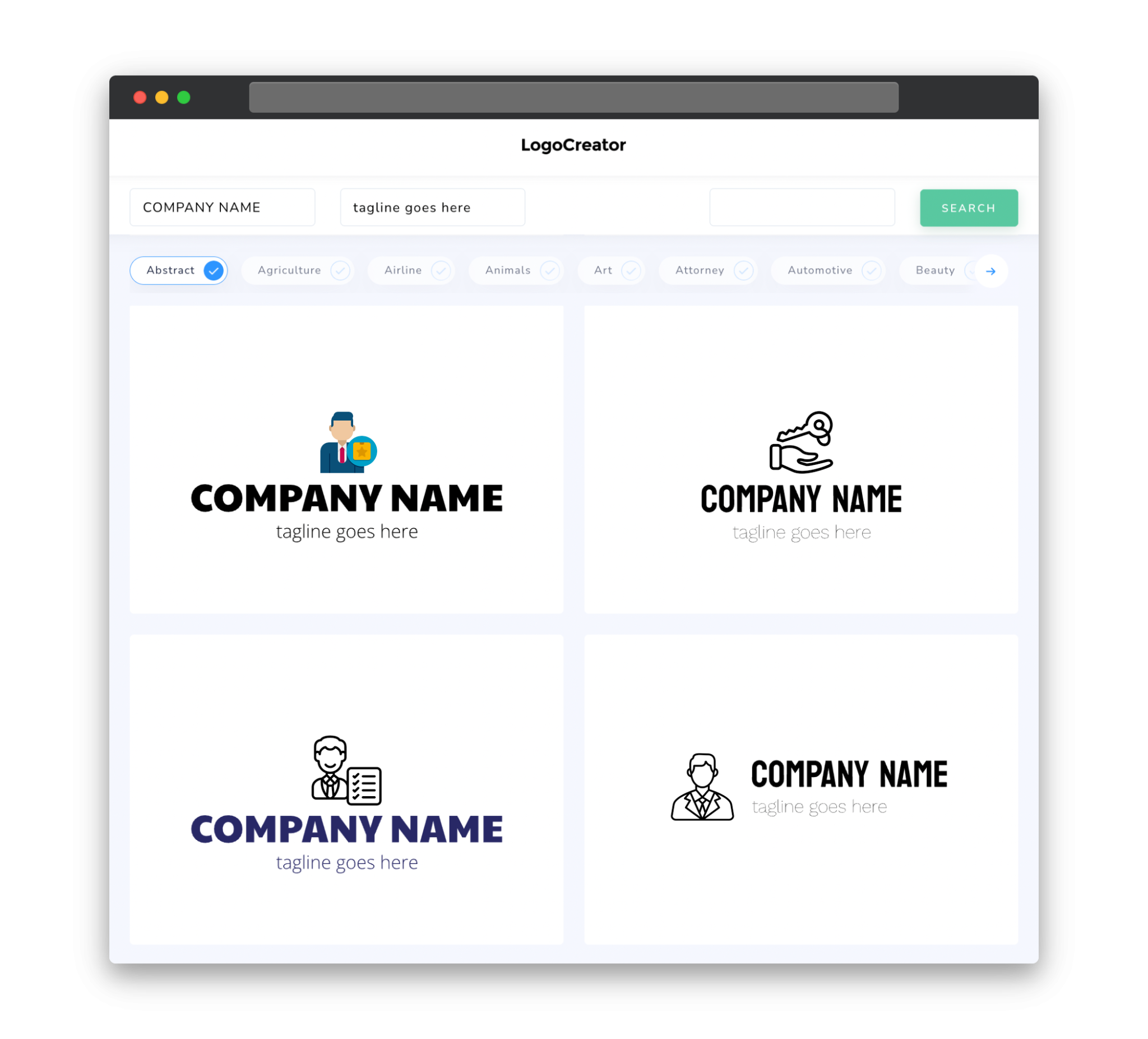Click the Agriculture category checkmark icon
This screenshot has height=1039, width=1148.
(340, 270)
